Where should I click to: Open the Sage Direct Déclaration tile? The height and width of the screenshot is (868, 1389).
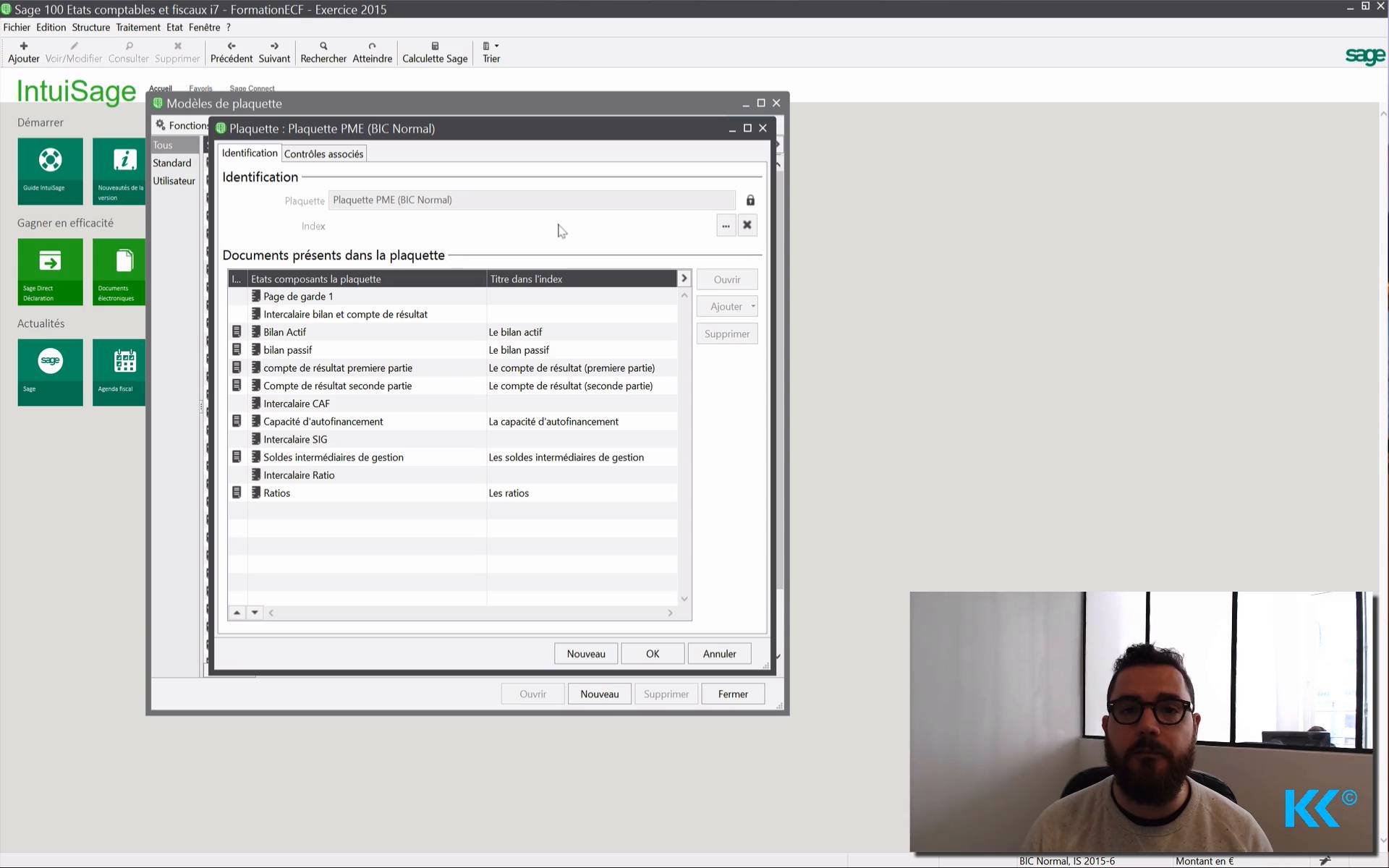(x=49, y=271)
